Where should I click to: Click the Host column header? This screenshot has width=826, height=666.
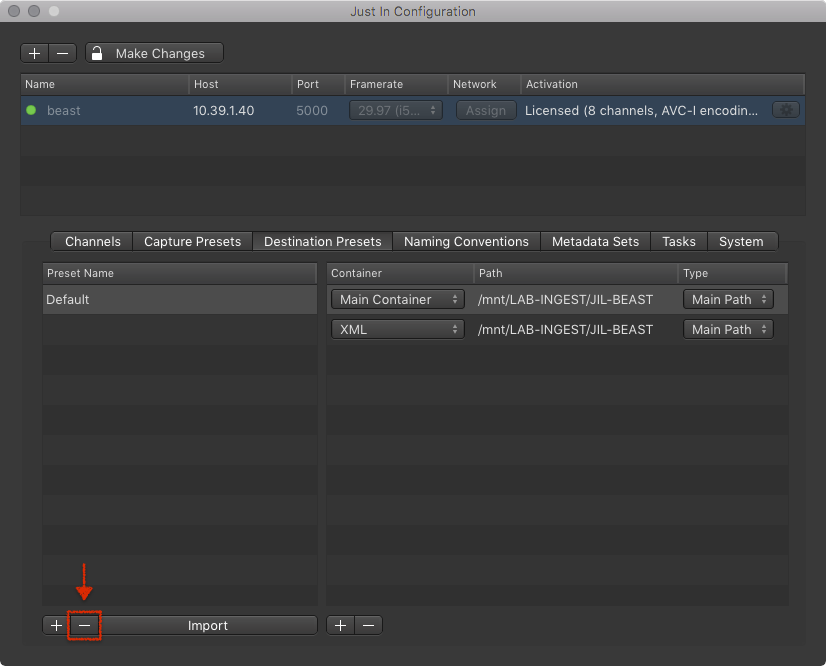[240, 84]
